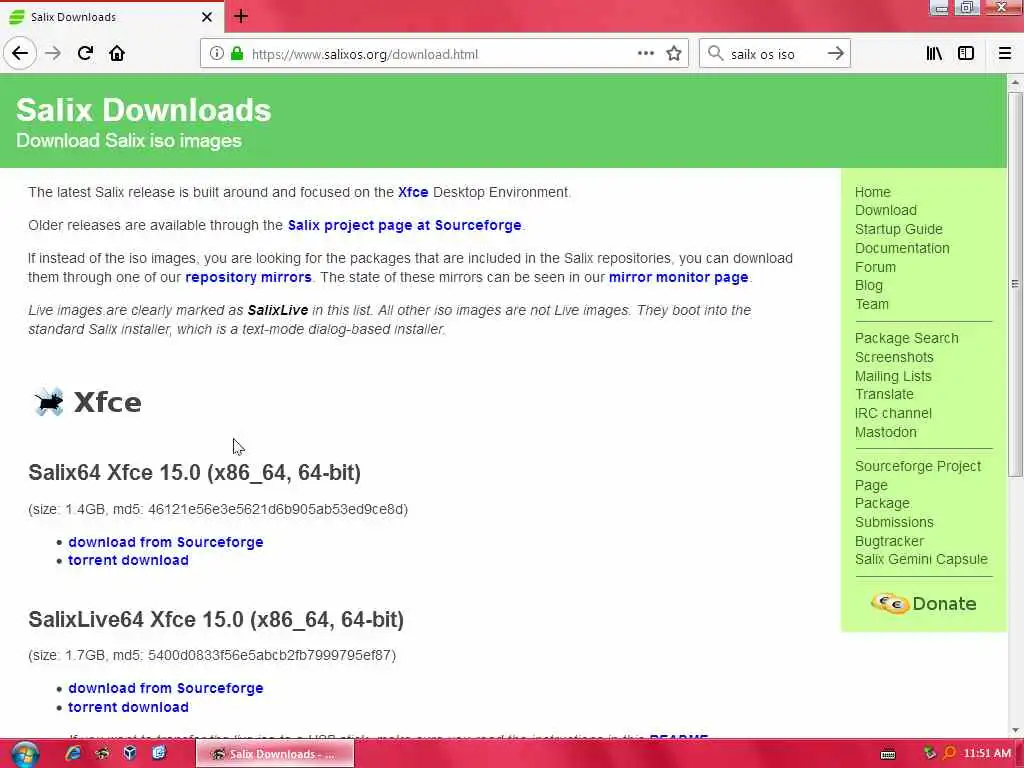Open Team in the sidebar
Screen dimensions: 1024x768
tap(872, 304)
